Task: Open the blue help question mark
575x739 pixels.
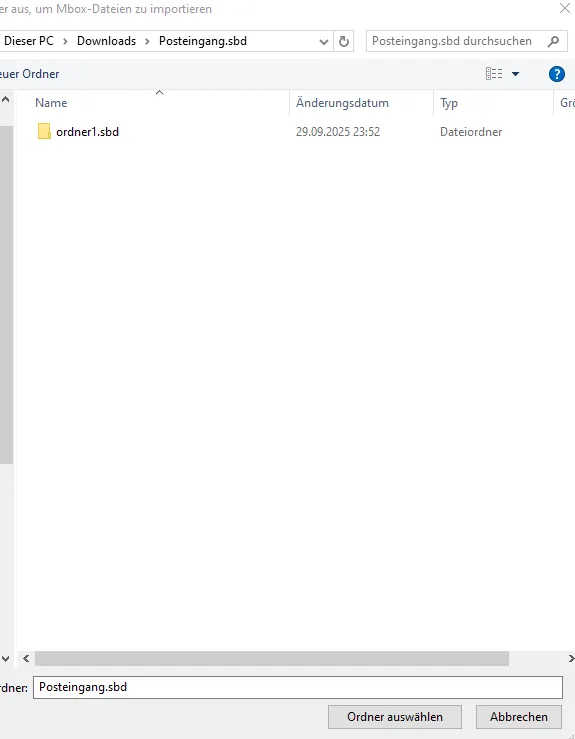Action: point(557,74)
